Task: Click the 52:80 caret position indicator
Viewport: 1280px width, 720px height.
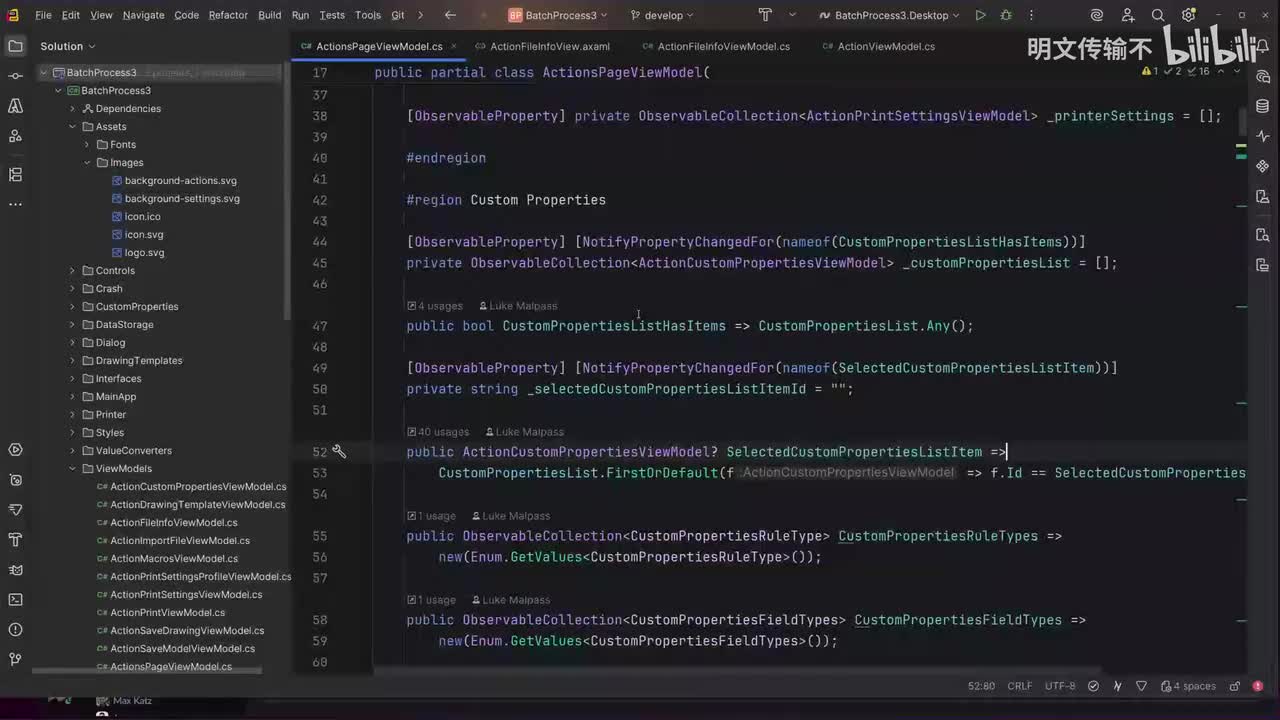Action: pyautogui.click(x=981, y=686)
